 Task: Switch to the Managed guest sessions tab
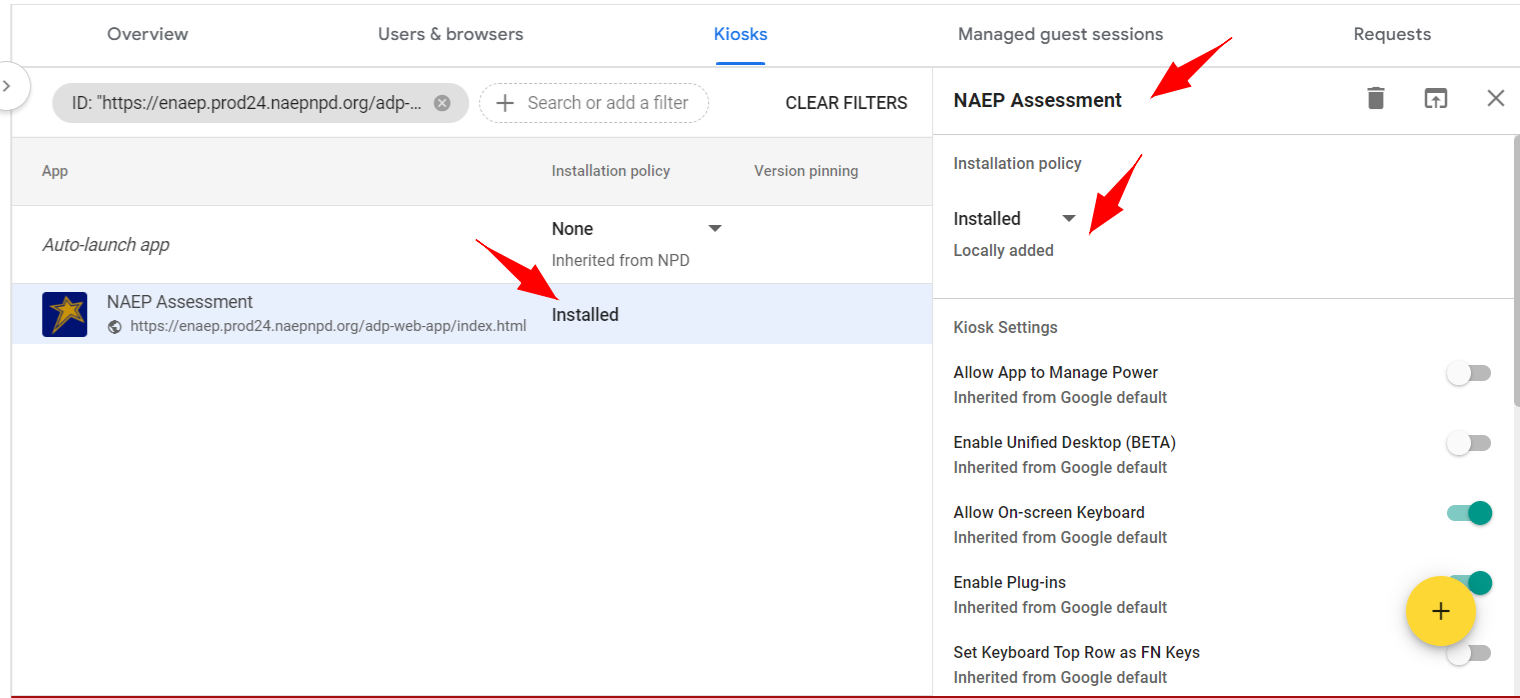click(1060, 33)
